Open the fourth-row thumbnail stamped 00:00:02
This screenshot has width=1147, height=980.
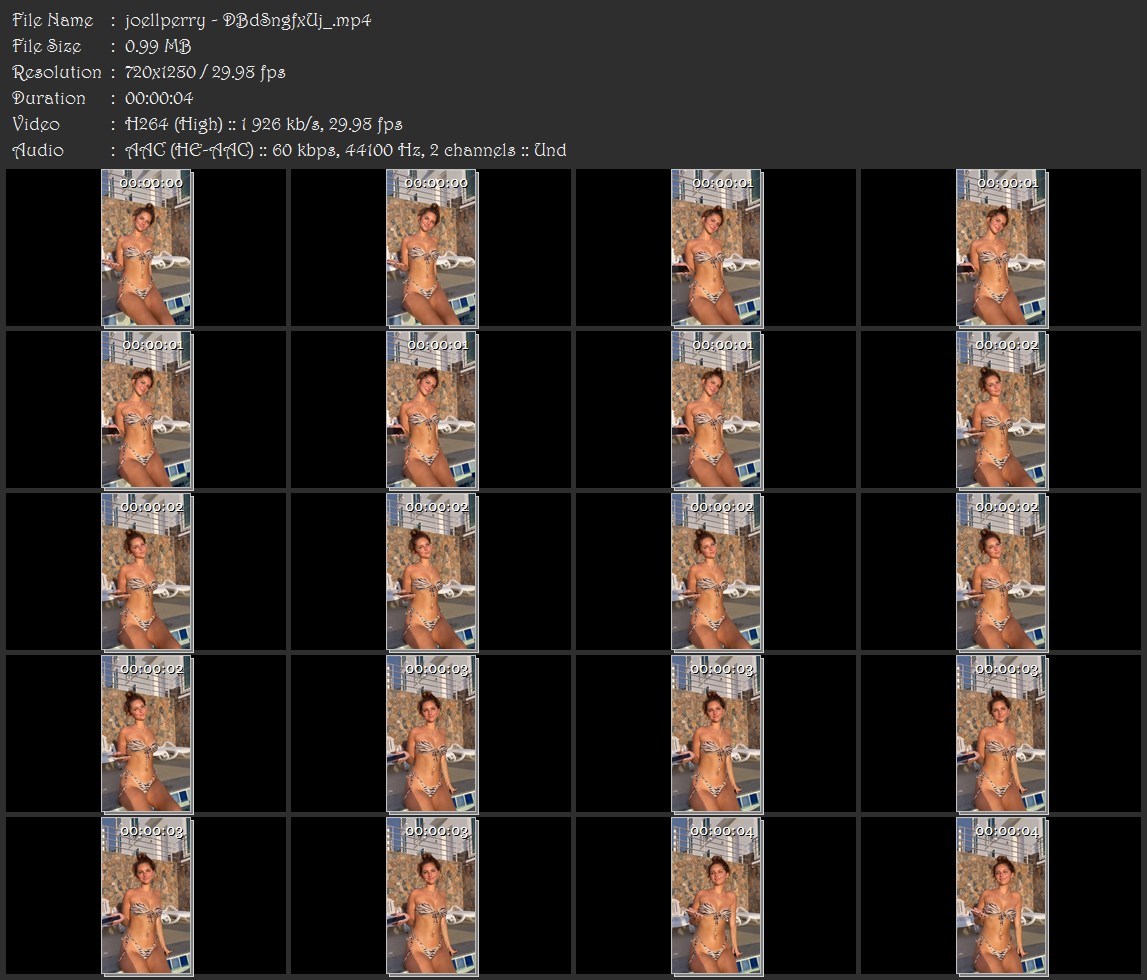pos(146,734)
